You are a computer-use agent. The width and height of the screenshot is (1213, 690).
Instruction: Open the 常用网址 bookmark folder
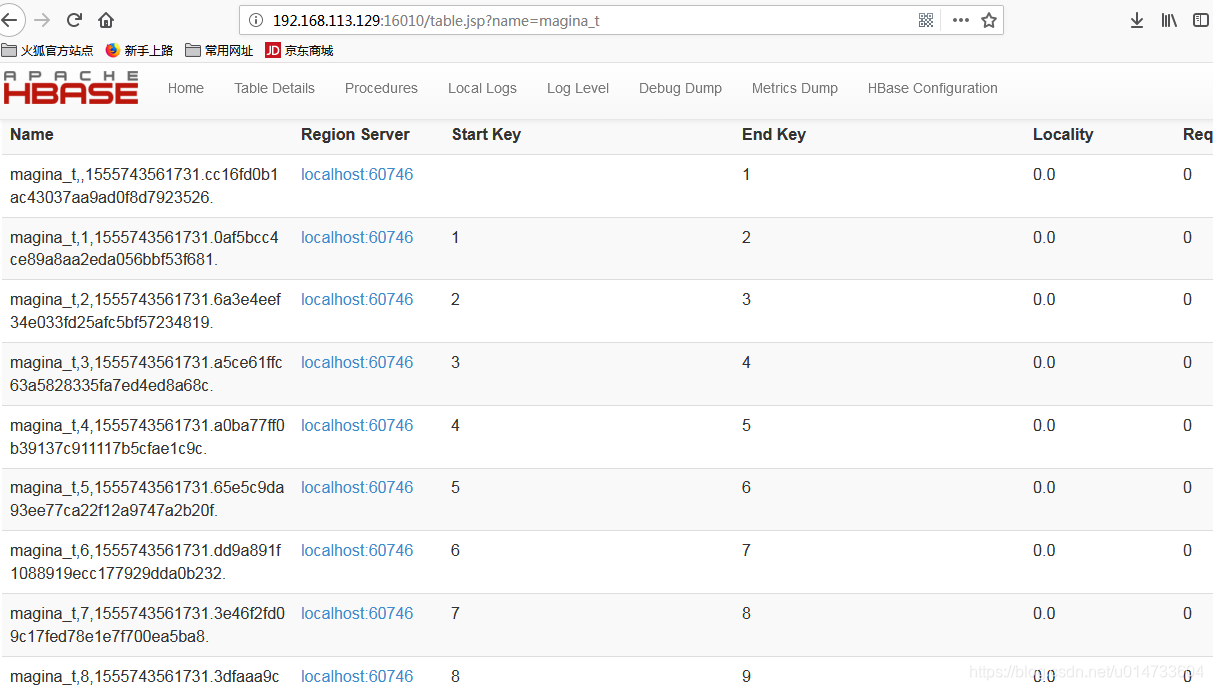[x=219, y=50]
